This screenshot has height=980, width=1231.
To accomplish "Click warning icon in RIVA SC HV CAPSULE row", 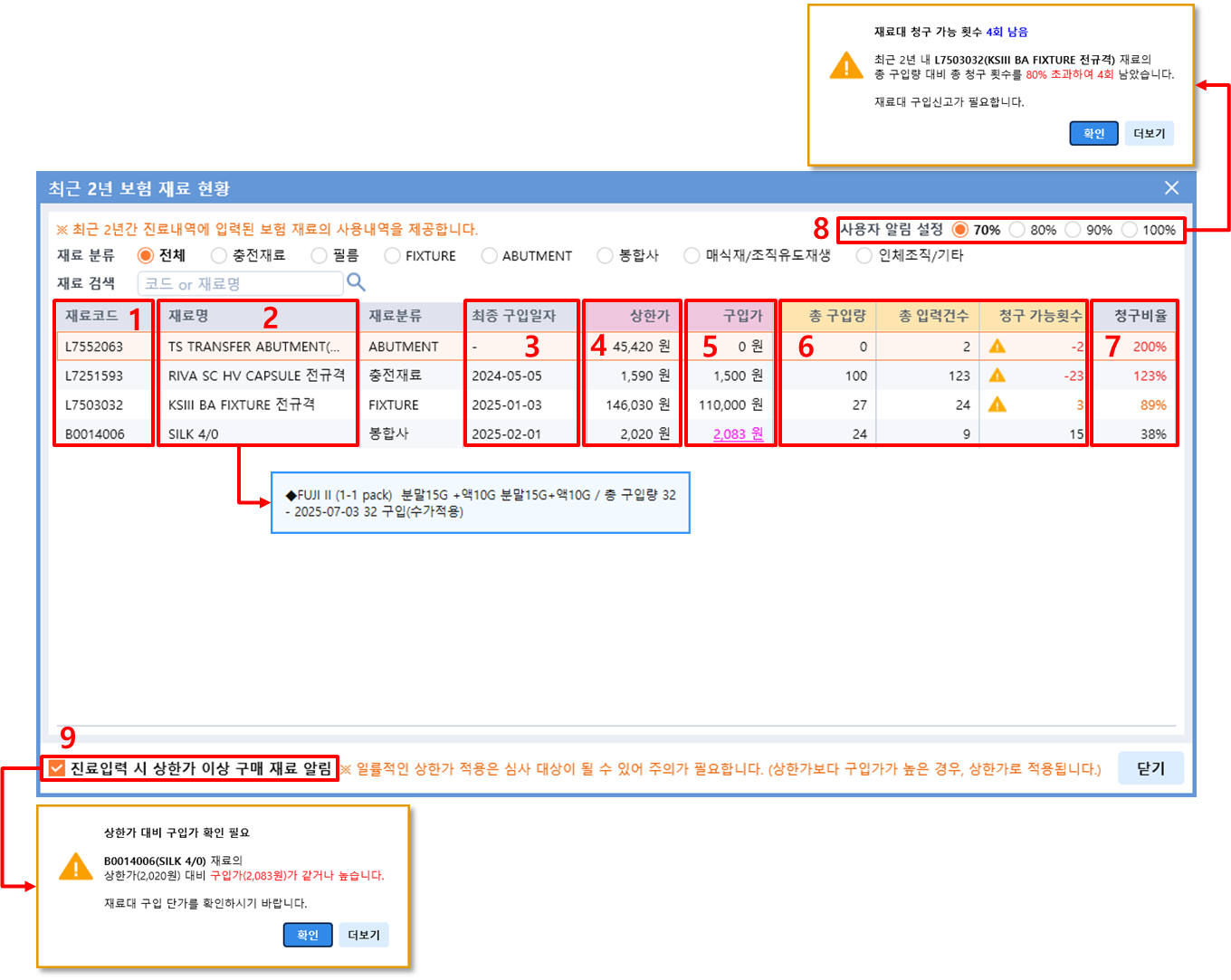I will pos(997,376).
